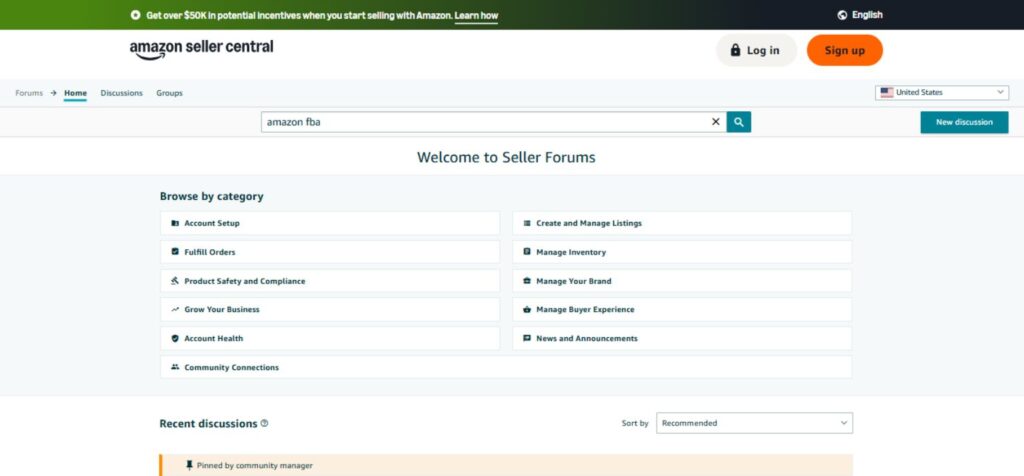
Task: Open the Discussions tab
Action: (121, 93)
